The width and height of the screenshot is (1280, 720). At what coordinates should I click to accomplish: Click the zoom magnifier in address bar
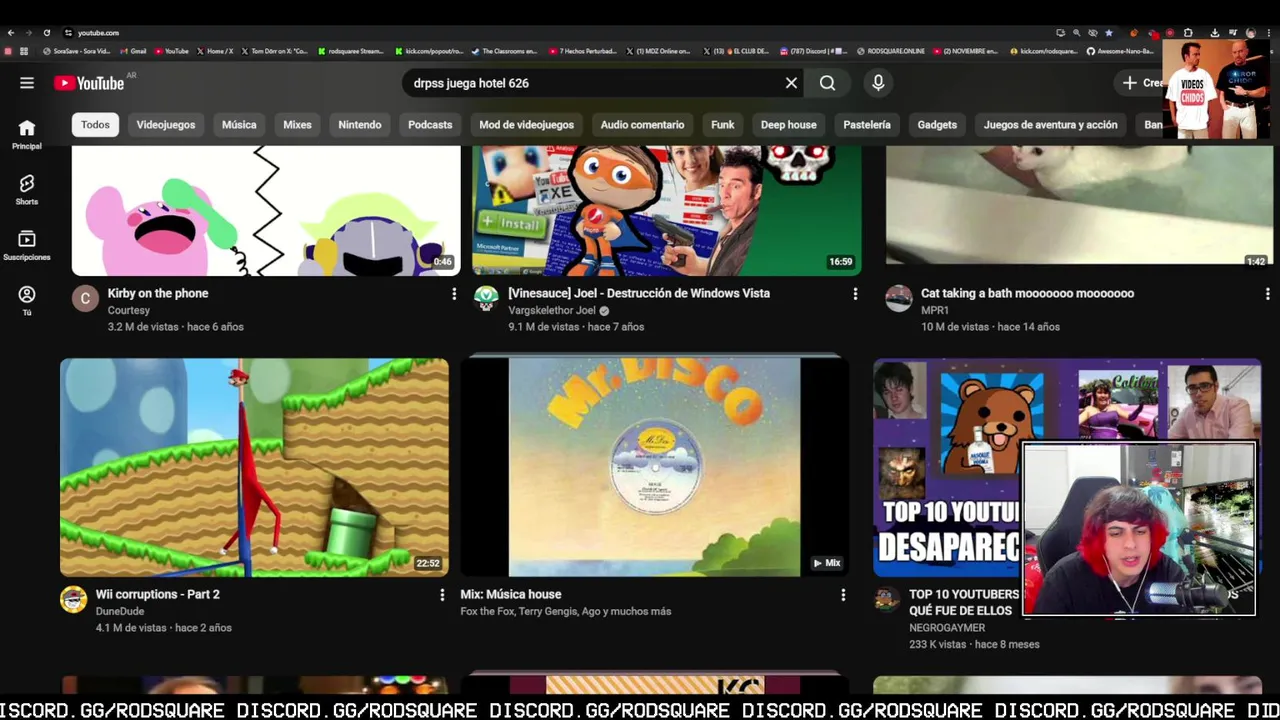click(x=1076, y=33)
